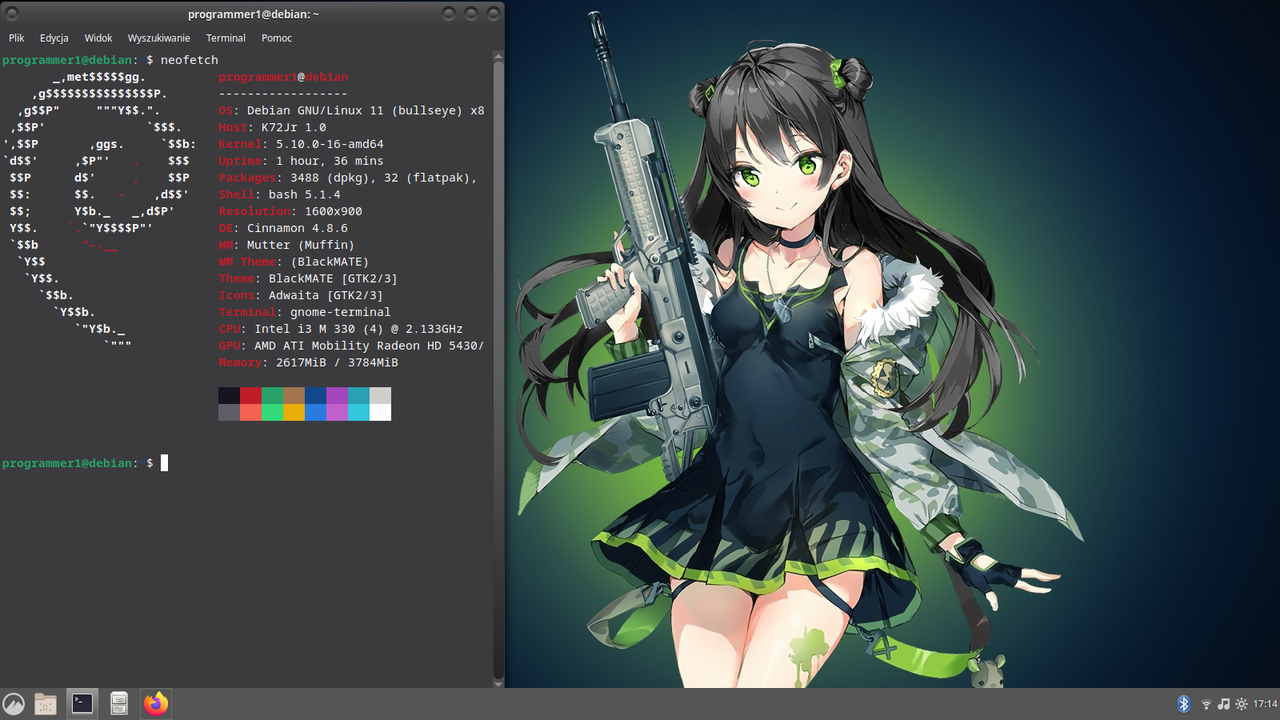1280x720 pixels.
Task: Open the Edycja menu
Action: (54, 38)
